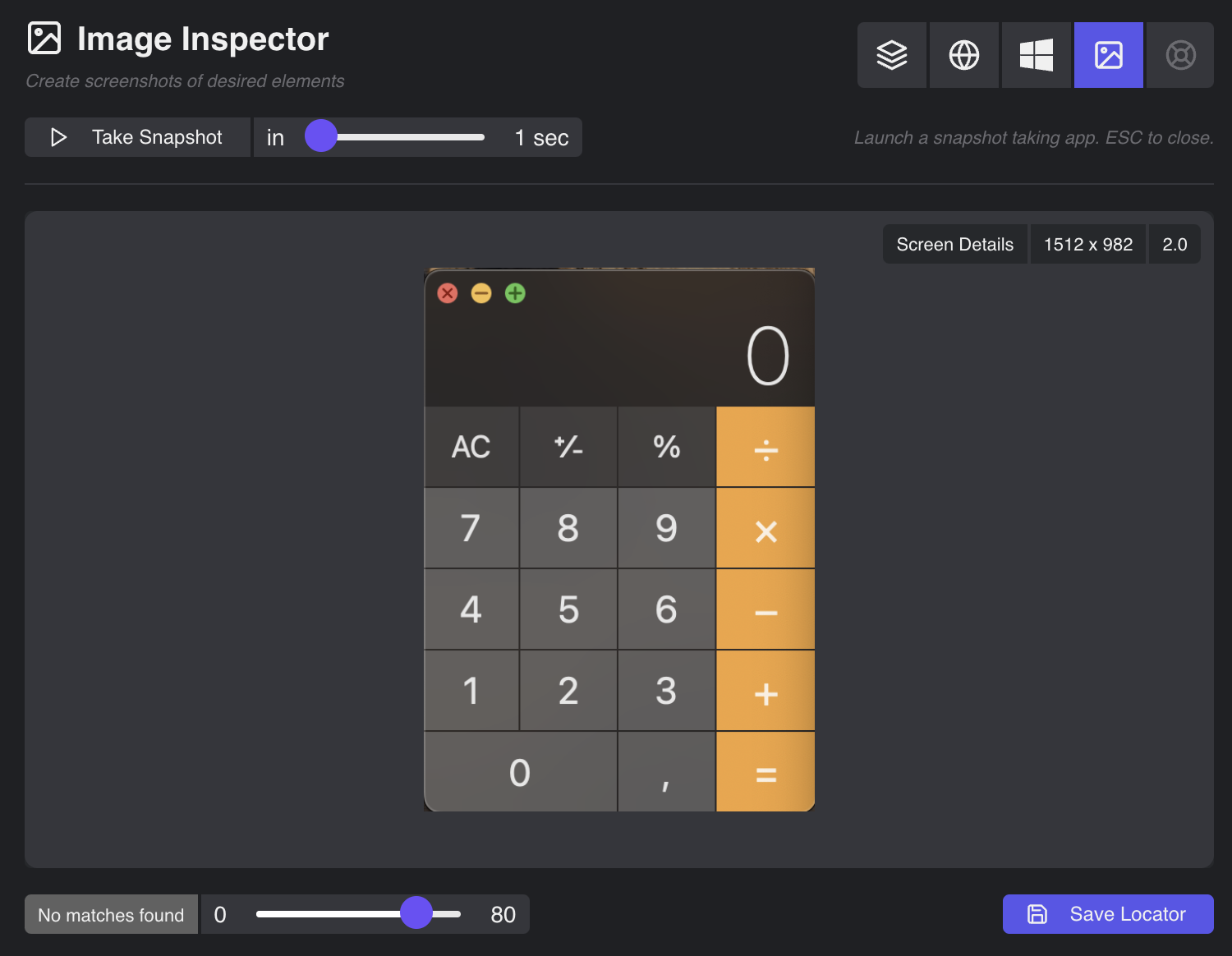Click the play triangle icon on Take Snapshot

58,137
